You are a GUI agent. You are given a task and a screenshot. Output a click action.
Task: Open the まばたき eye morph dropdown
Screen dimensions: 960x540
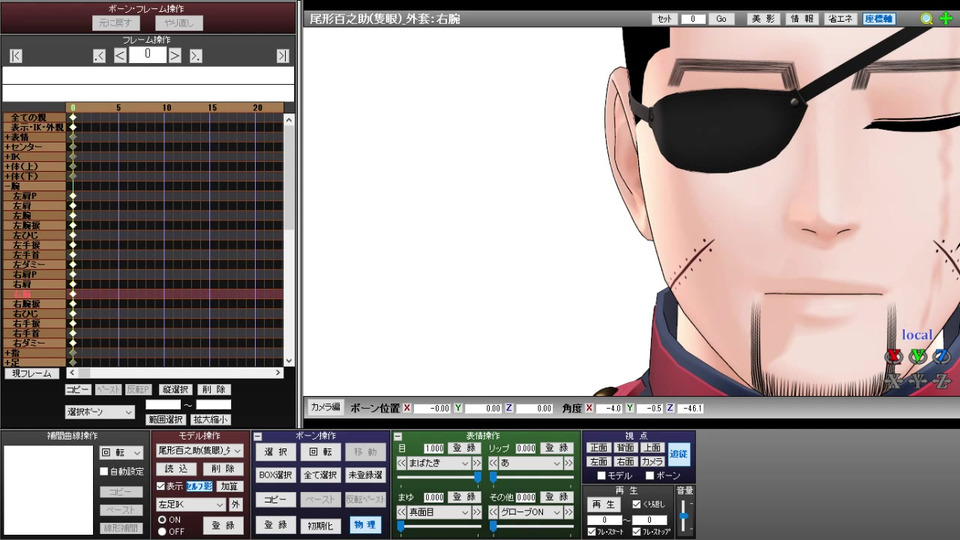click(439, 463)
